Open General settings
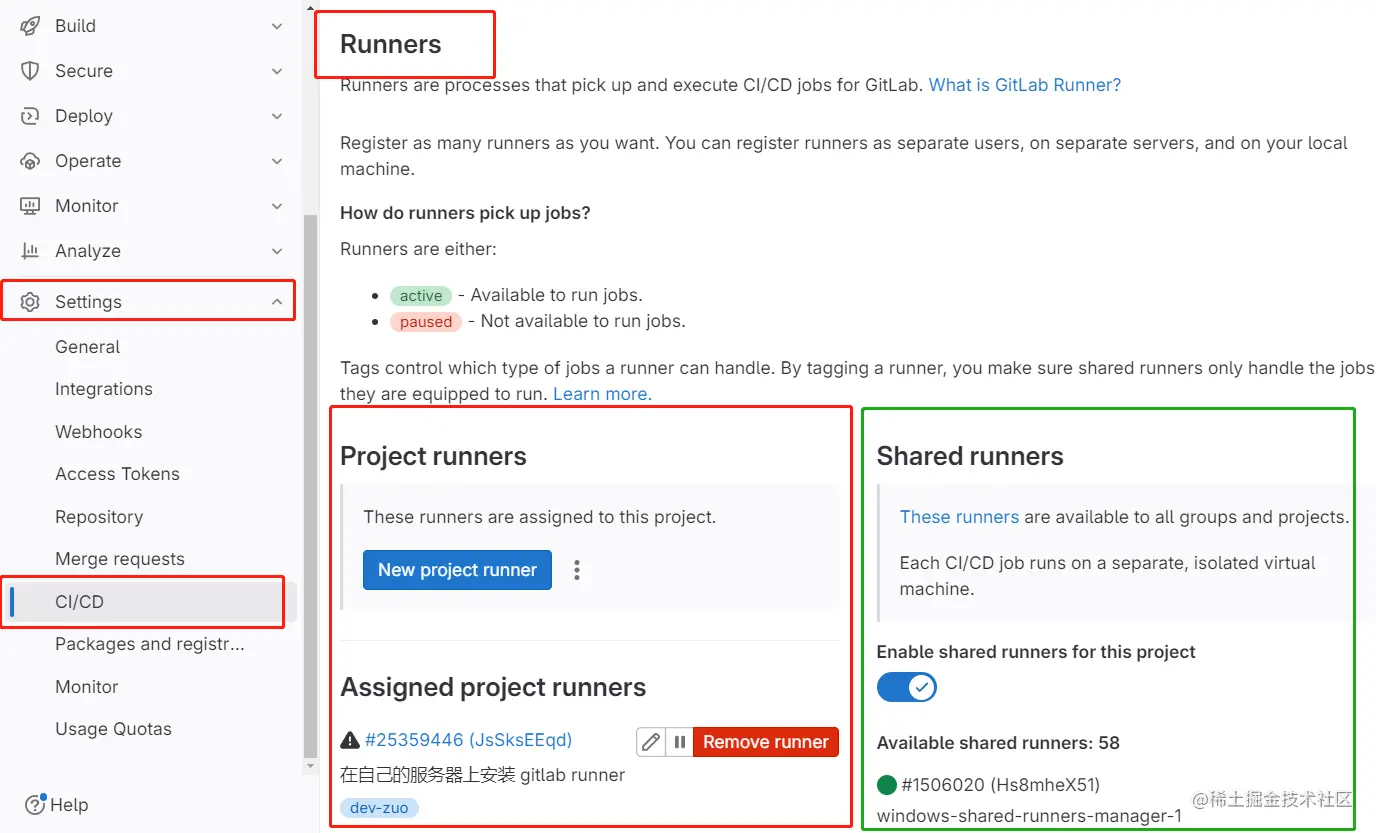Image resolution: width=1376 pixels, height=833 pixels. (x=88, y=347)
